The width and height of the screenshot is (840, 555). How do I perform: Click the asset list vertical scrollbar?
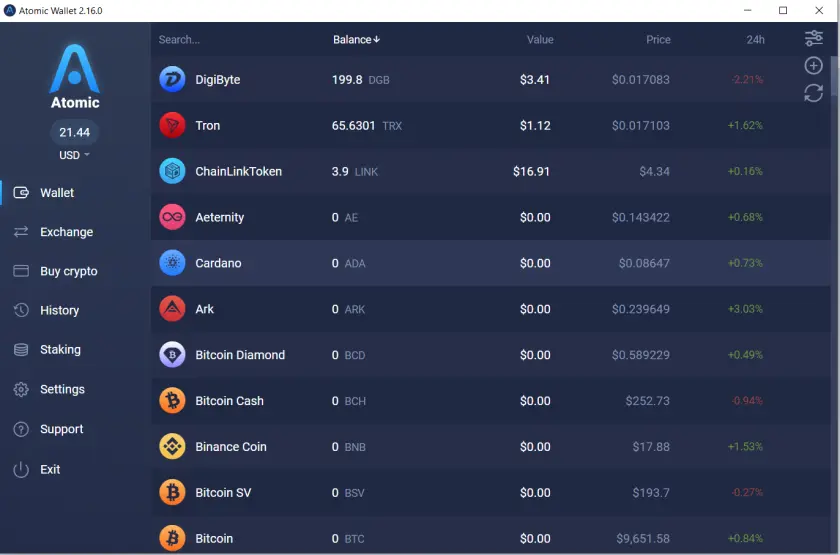tap(834, 76)
